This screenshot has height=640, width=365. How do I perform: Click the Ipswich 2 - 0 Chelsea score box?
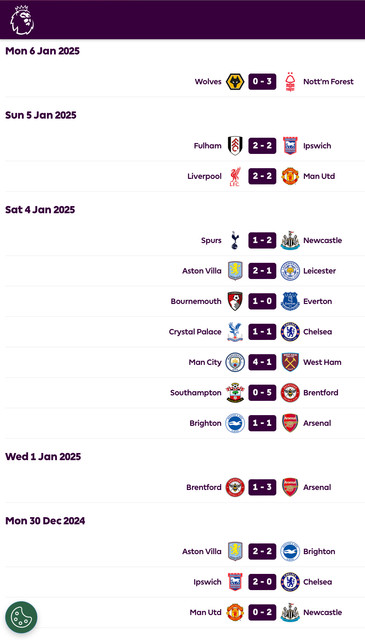[x=262, y=582]
